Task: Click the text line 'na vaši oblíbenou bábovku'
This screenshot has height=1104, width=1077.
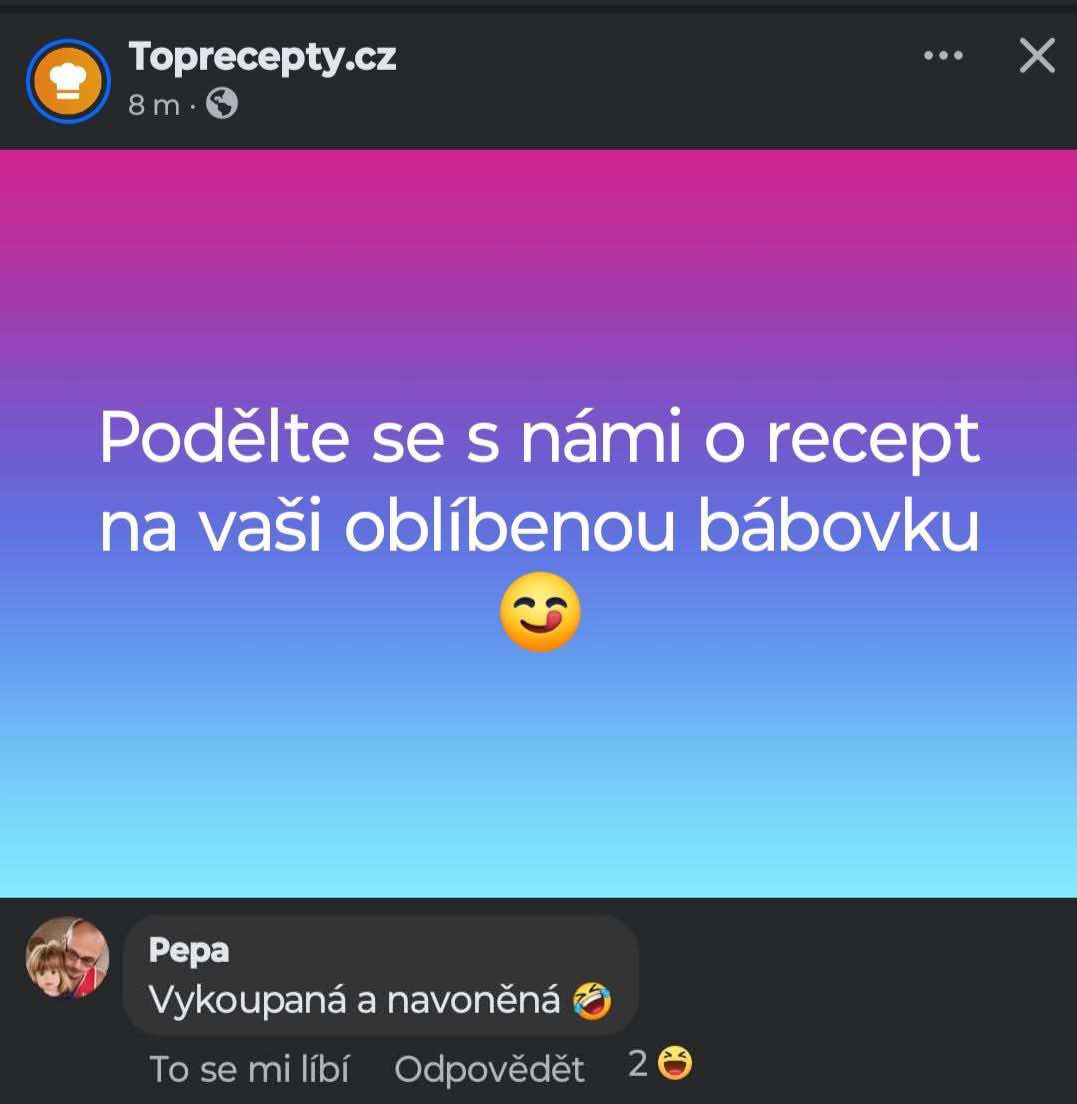Action: 539,527
